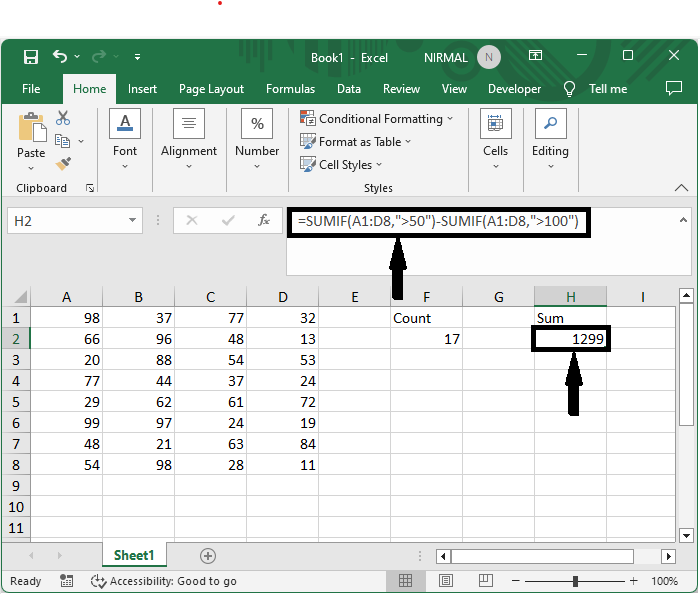This screenshot has height=594, width=700.
Task: Click the NIRMAL account avatar
Action: pos(488,57)
